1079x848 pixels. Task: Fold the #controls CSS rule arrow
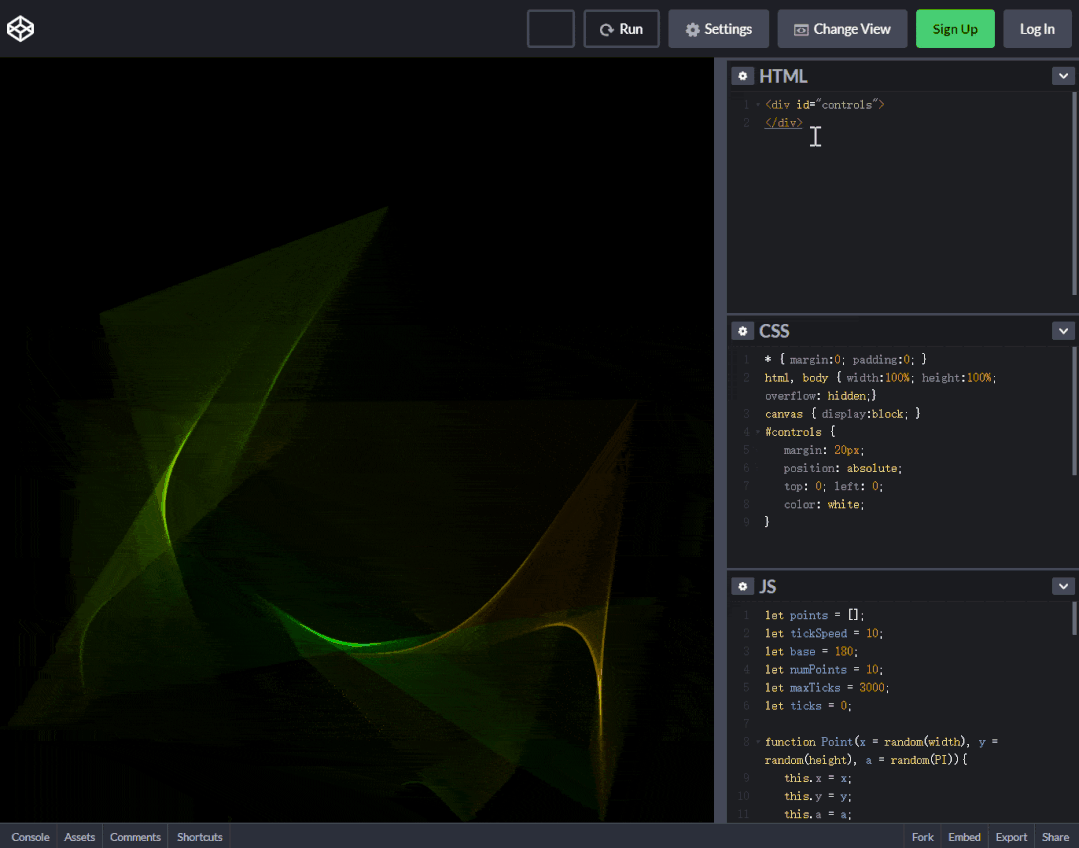758,433
